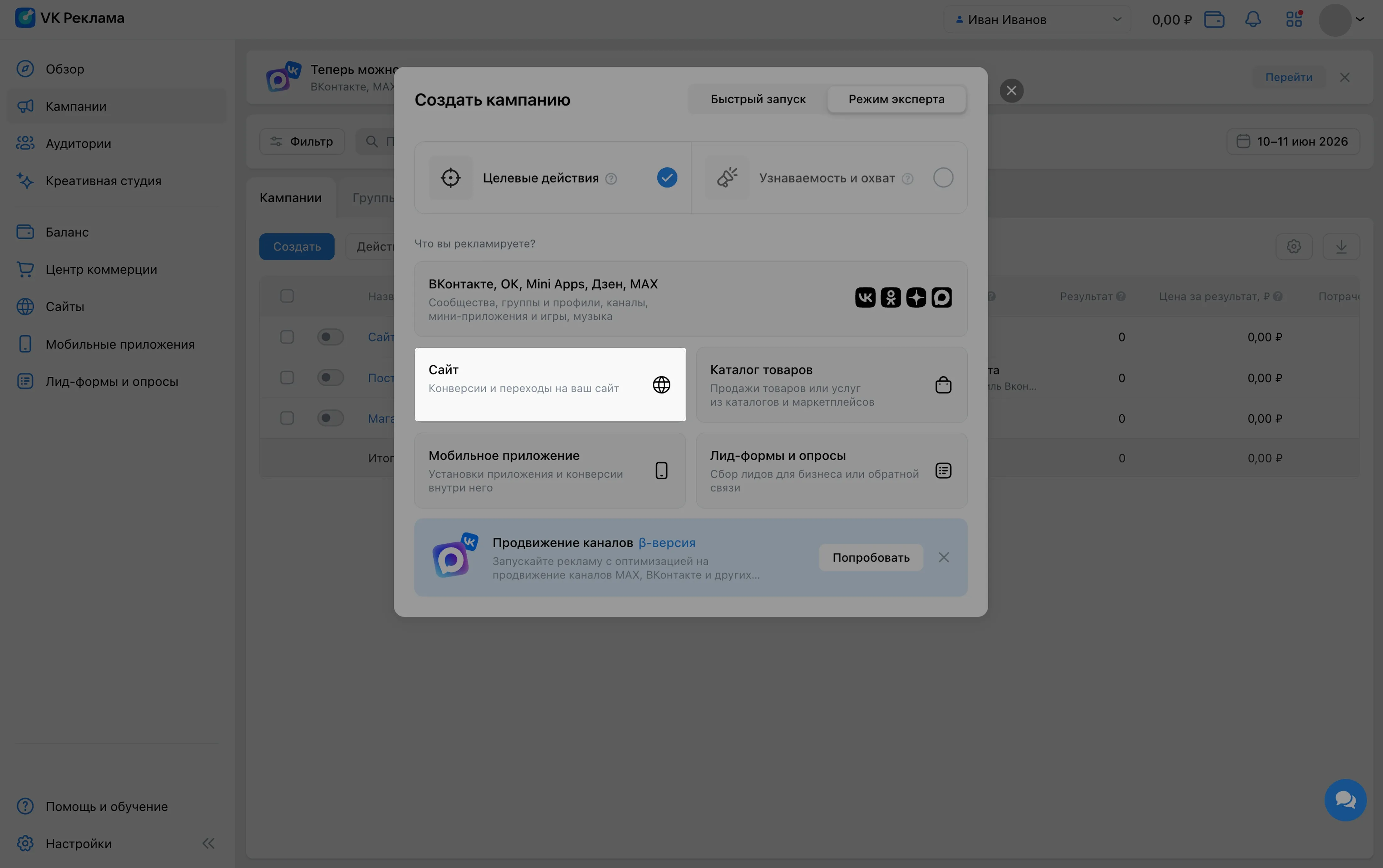This screenshot has width=1383, height=868.
Task: Dismiss the Продвижение каналов banner
Action: [943, 557]
